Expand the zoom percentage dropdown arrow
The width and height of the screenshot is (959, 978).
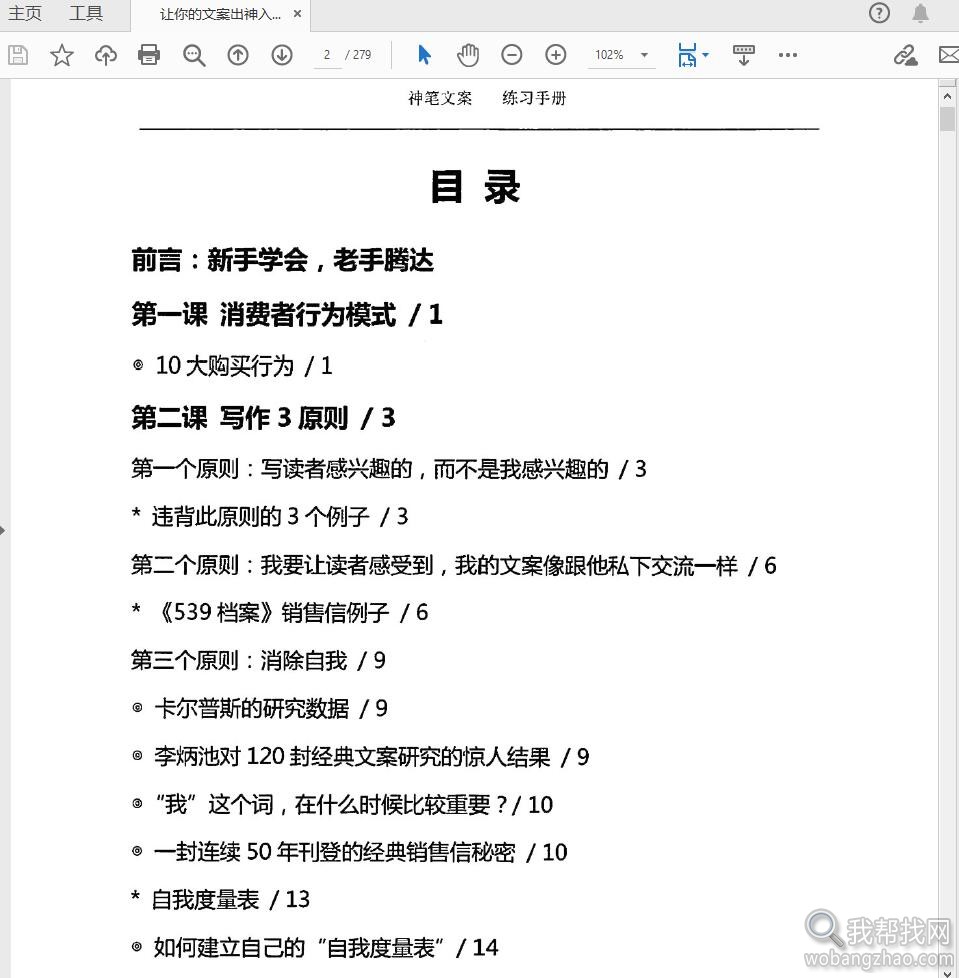[644, 55]
